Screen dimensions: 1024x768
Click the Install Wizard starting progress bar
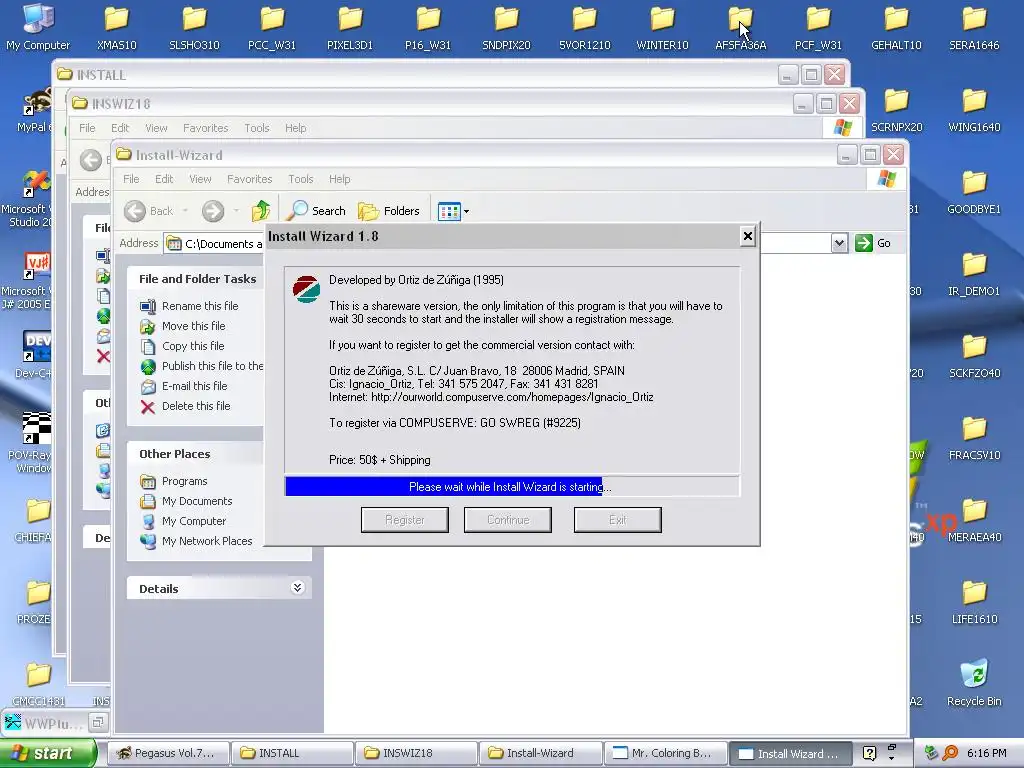(512, 487)
